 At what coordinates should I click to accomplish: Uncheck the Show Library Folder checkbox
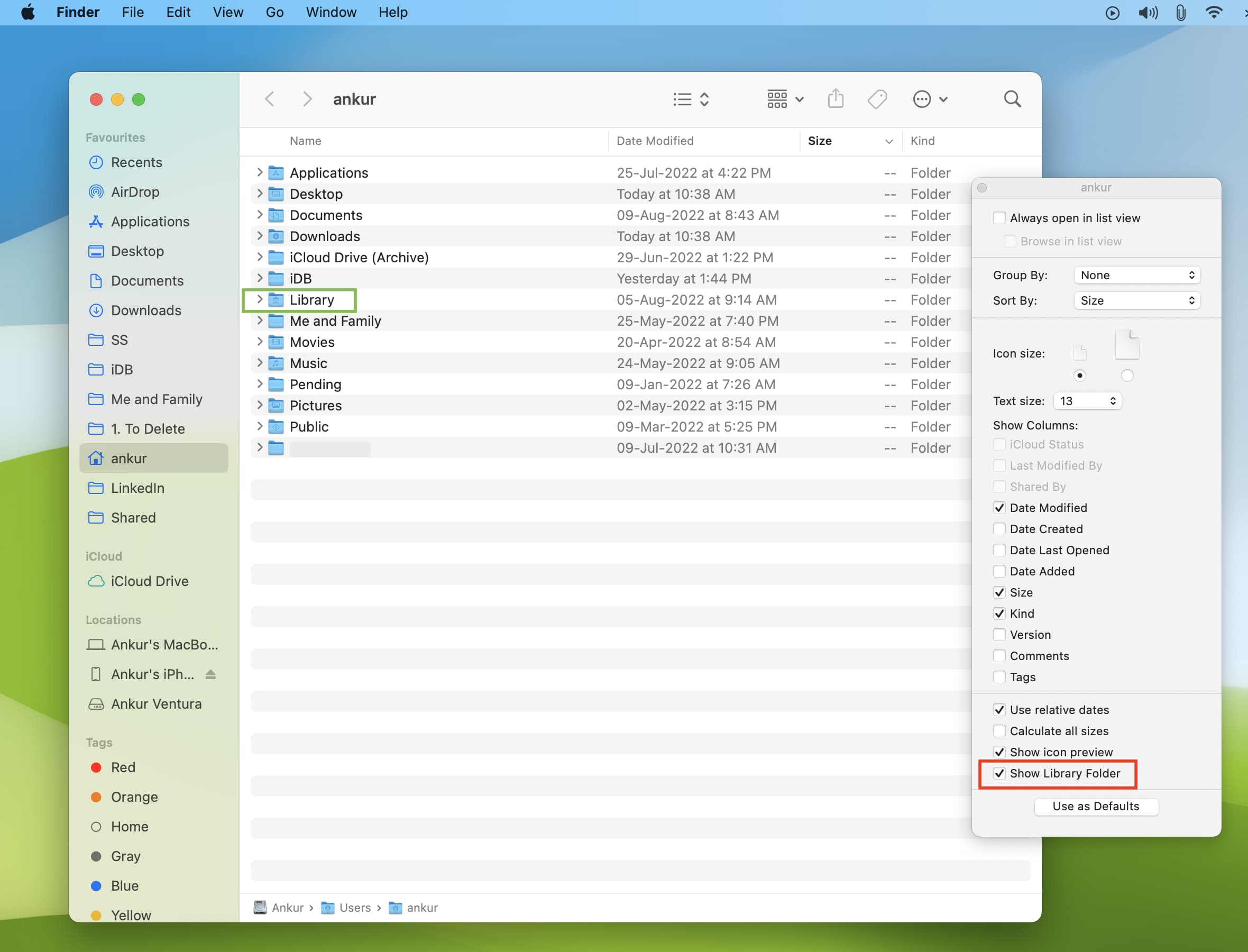[999, 773]
